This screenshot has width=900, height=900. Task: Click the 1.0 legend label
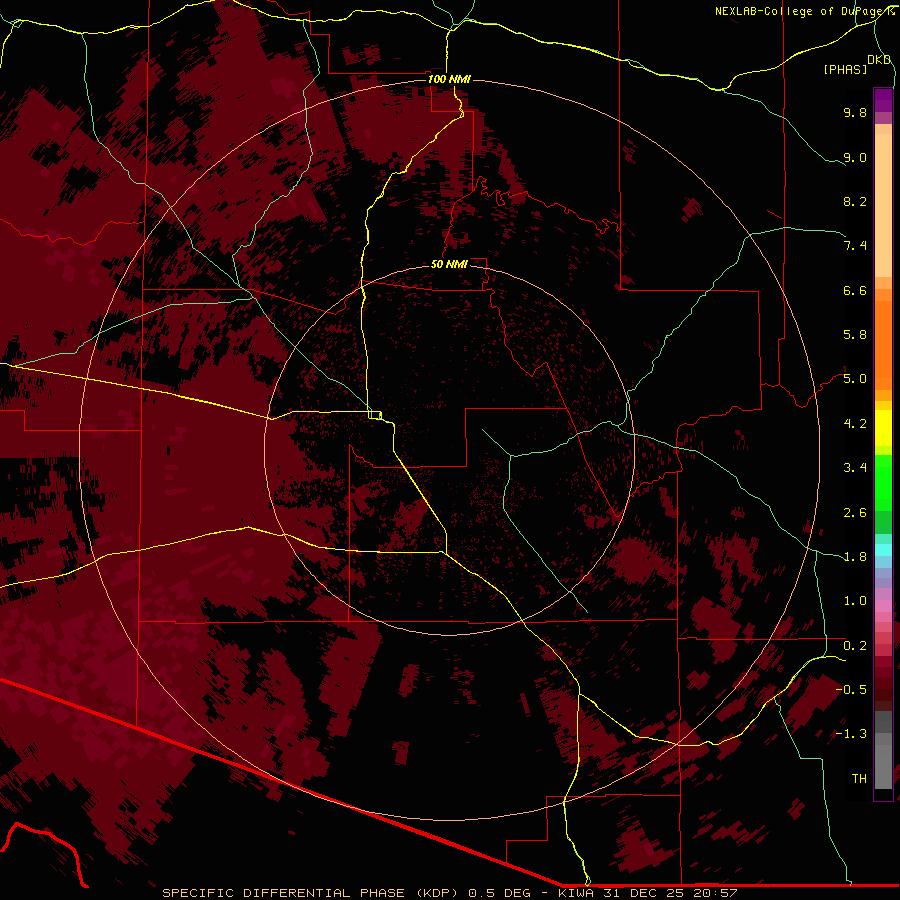(x=855, y=601)
